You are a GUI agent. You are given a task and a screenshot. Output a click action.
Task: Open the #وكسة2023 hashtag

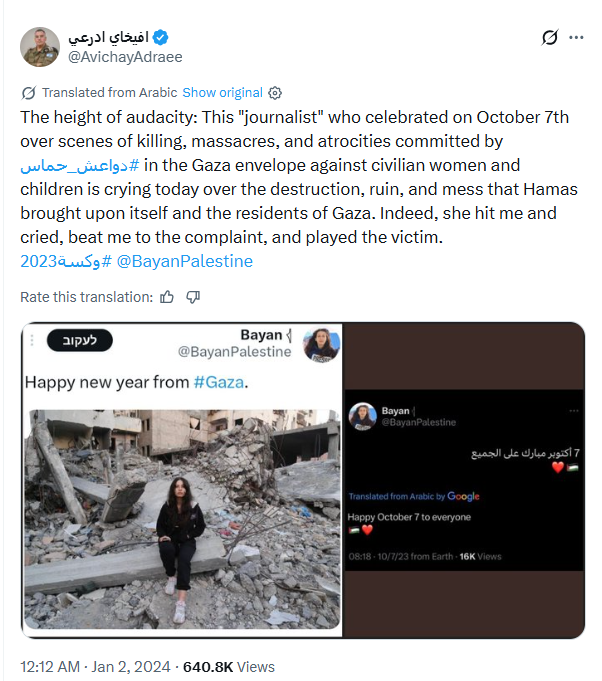(64, 261)
